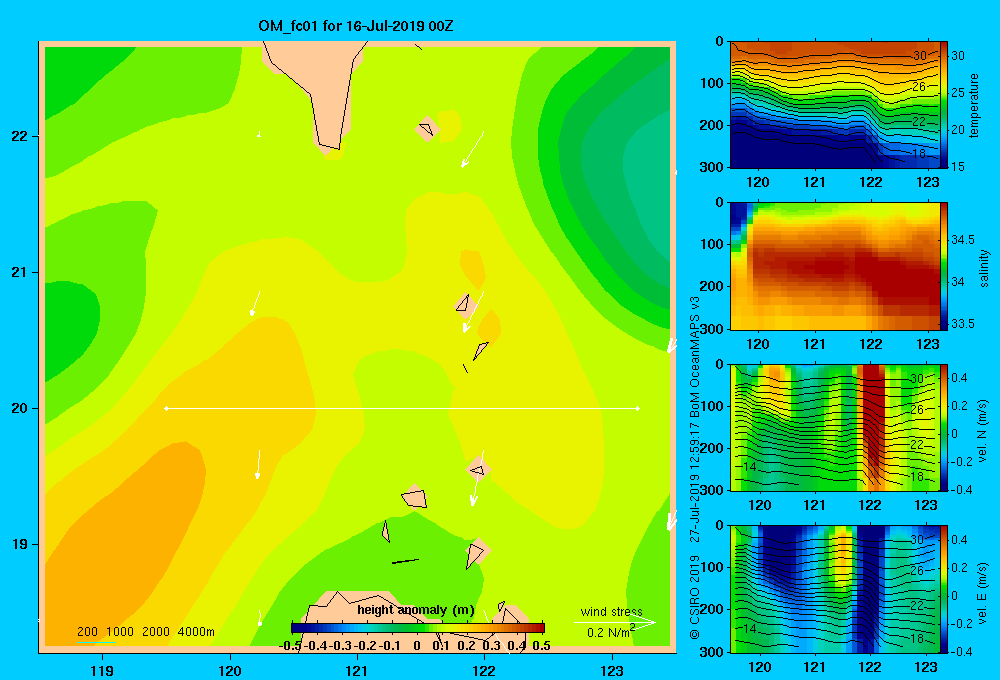Click the vel. N section plot

[x=834, y=427]
